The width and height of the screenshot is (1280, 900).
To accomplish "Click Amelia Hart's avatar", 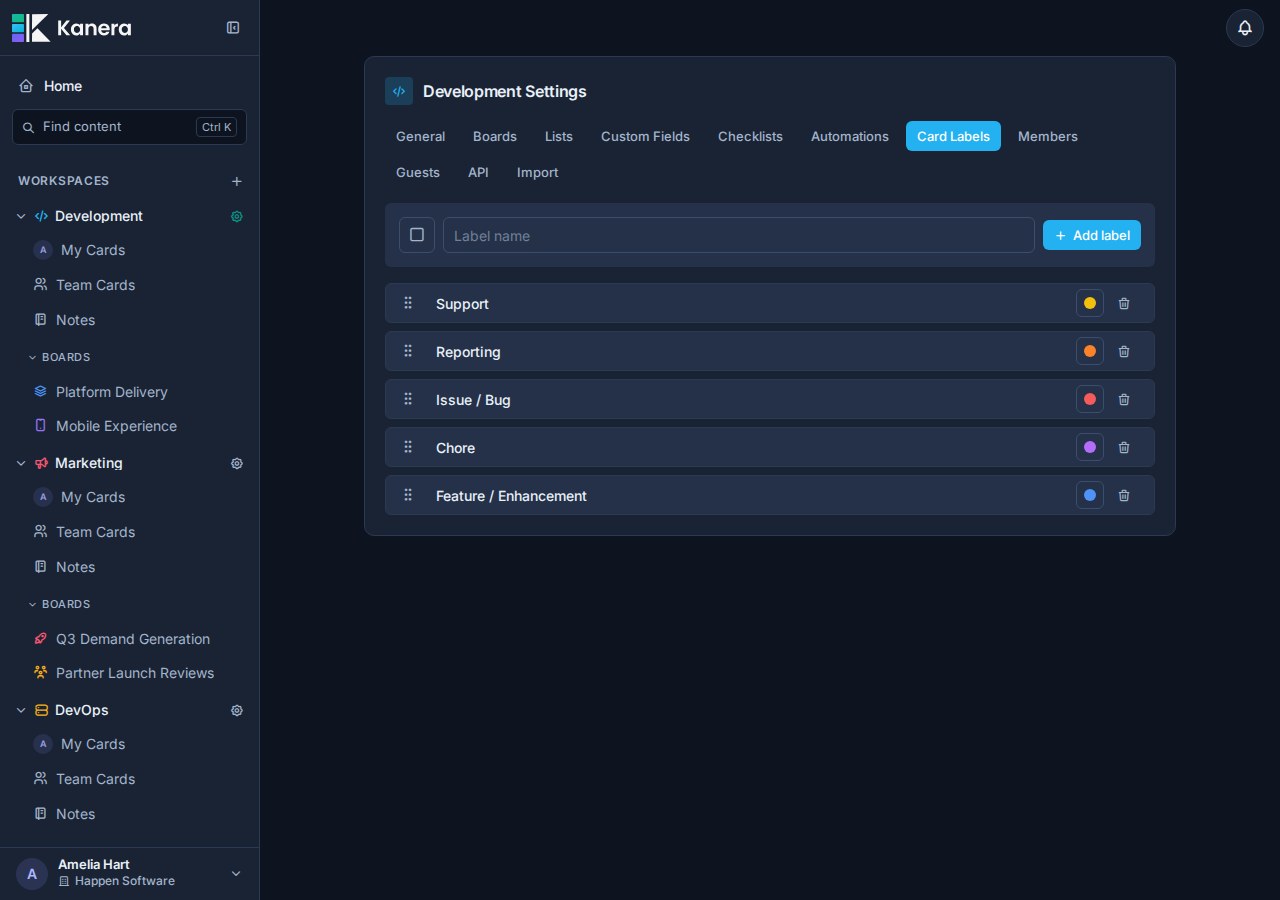I will click(32, 874).
